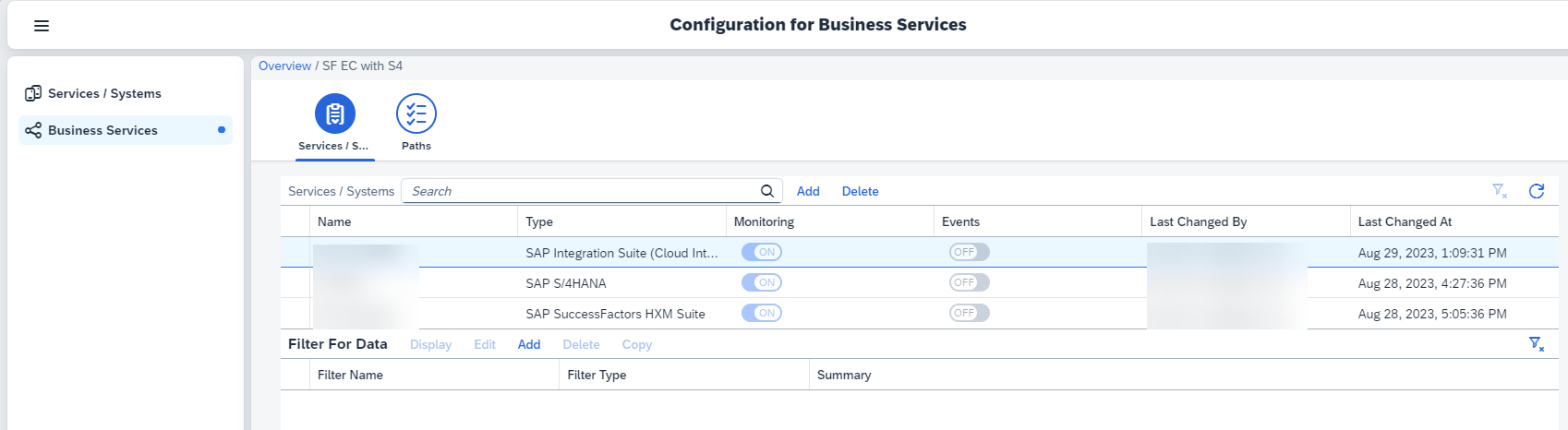Viewport: 1568px width, 430px height.
Task: Click the search magnifier icon
Action: (x=767, y=191)
